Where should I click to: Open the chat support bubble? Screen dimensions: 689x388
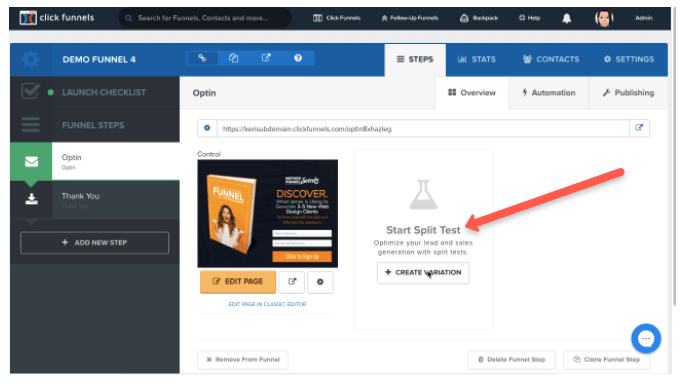point(646,338)
